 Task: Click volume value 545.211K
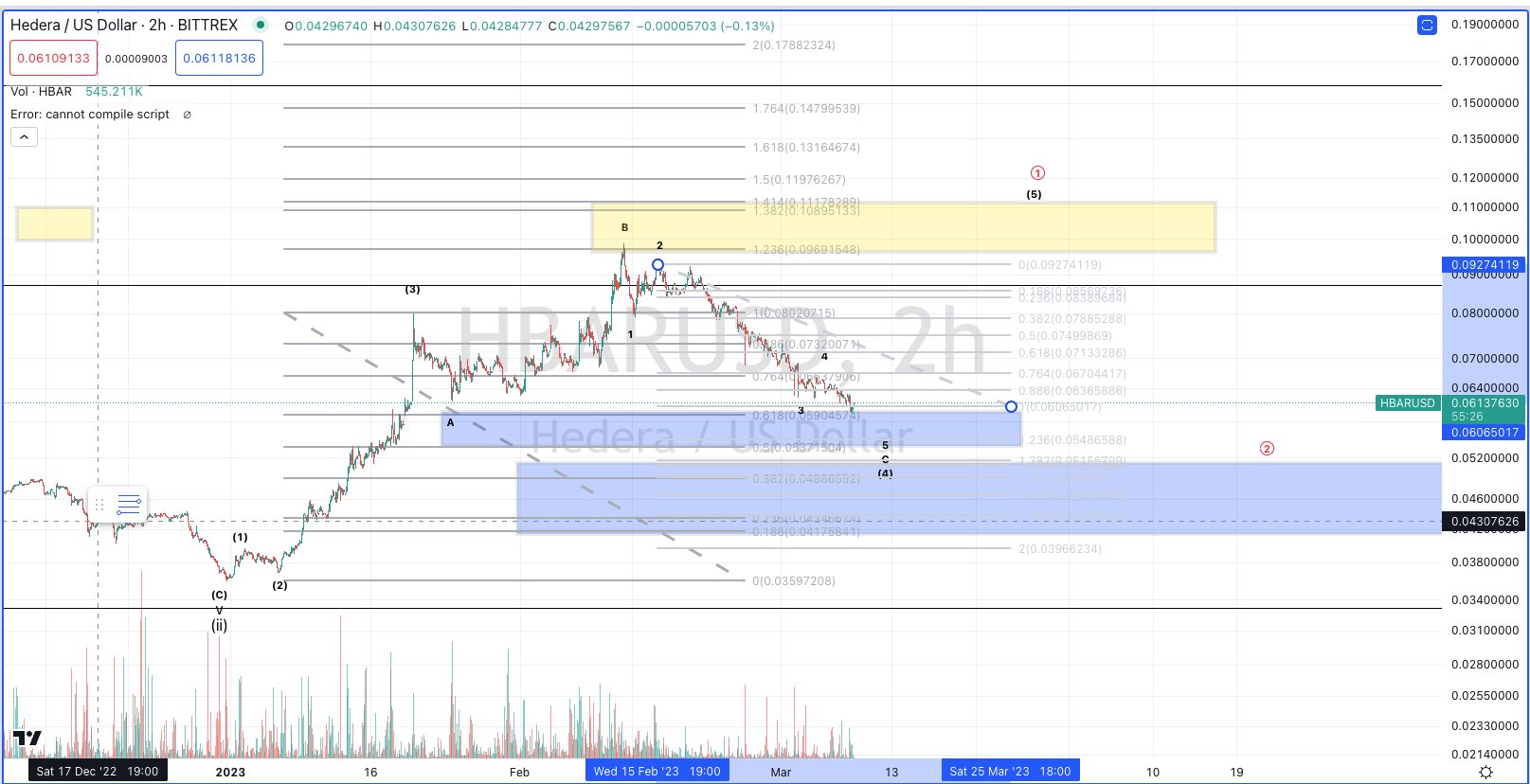coord(114,92)
